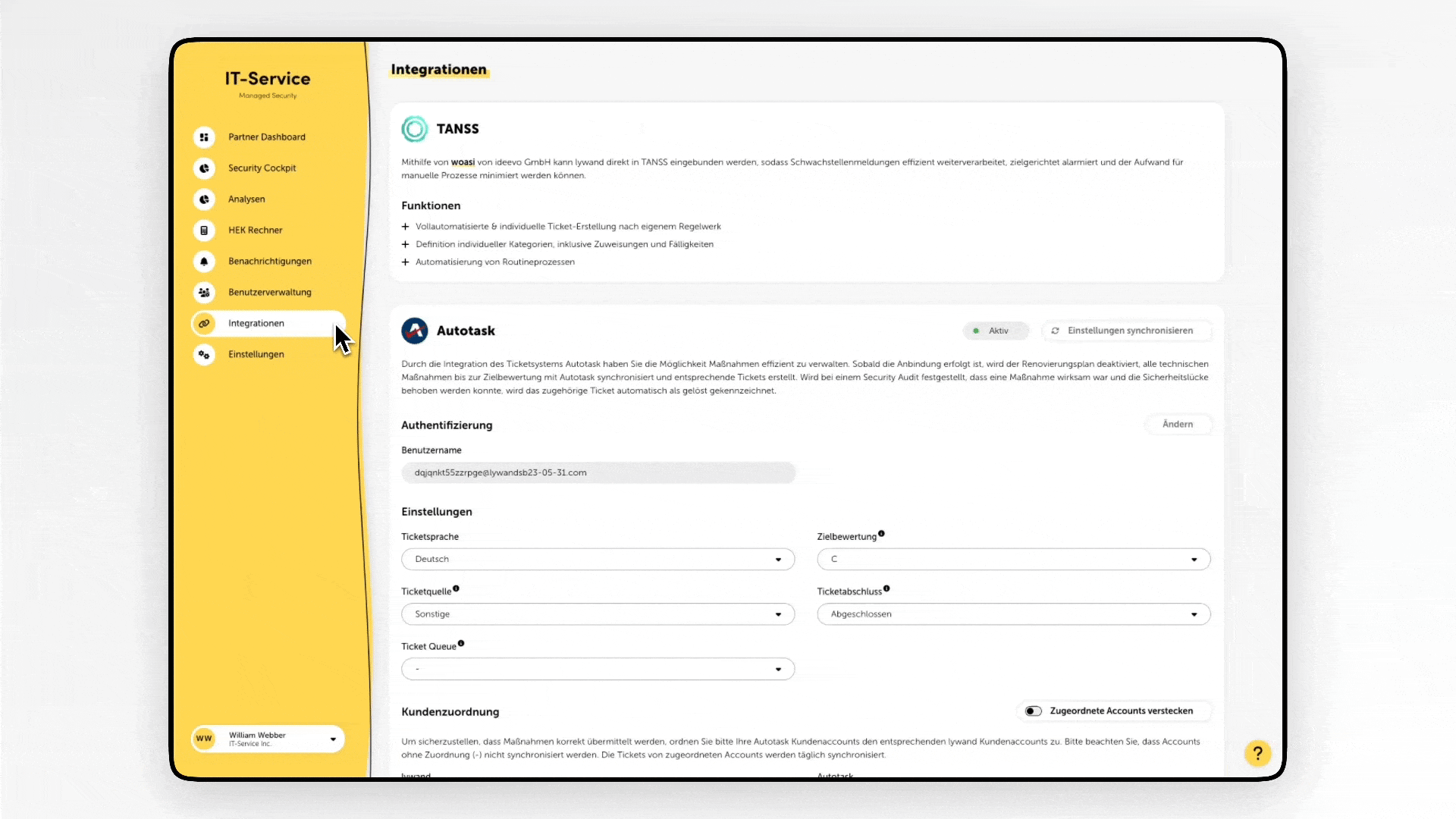The image size is (1456, 819).
Task: Click the woasi link in TANSS description
Action: pos(463,162)
